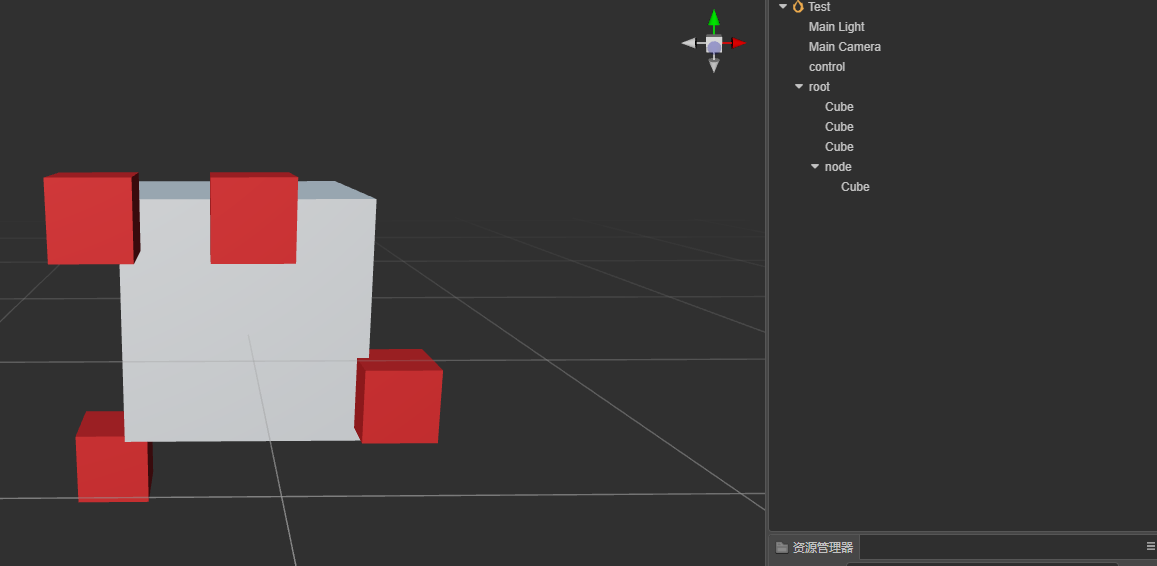Collapse the node entry's children
The height and width of the screenshot is (566, 1157).
tap(815, 167)
